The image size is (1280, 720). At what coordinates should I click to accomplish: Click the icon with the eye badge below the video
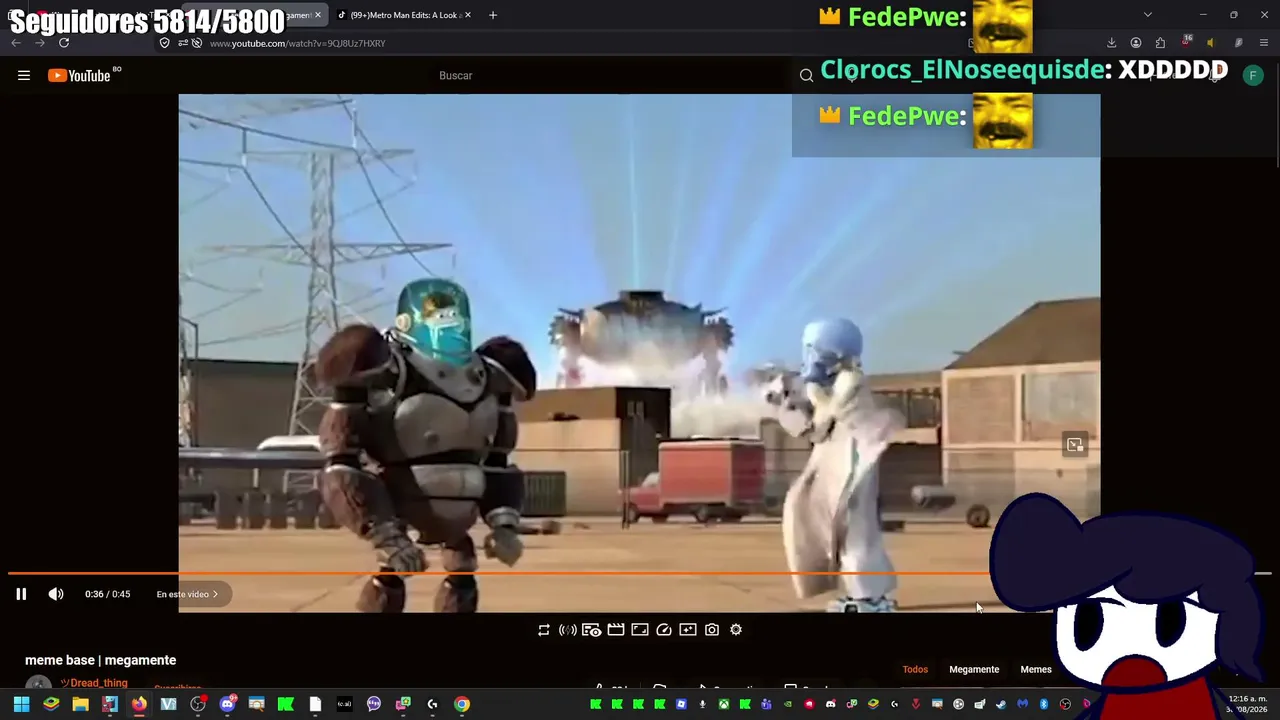592,630
